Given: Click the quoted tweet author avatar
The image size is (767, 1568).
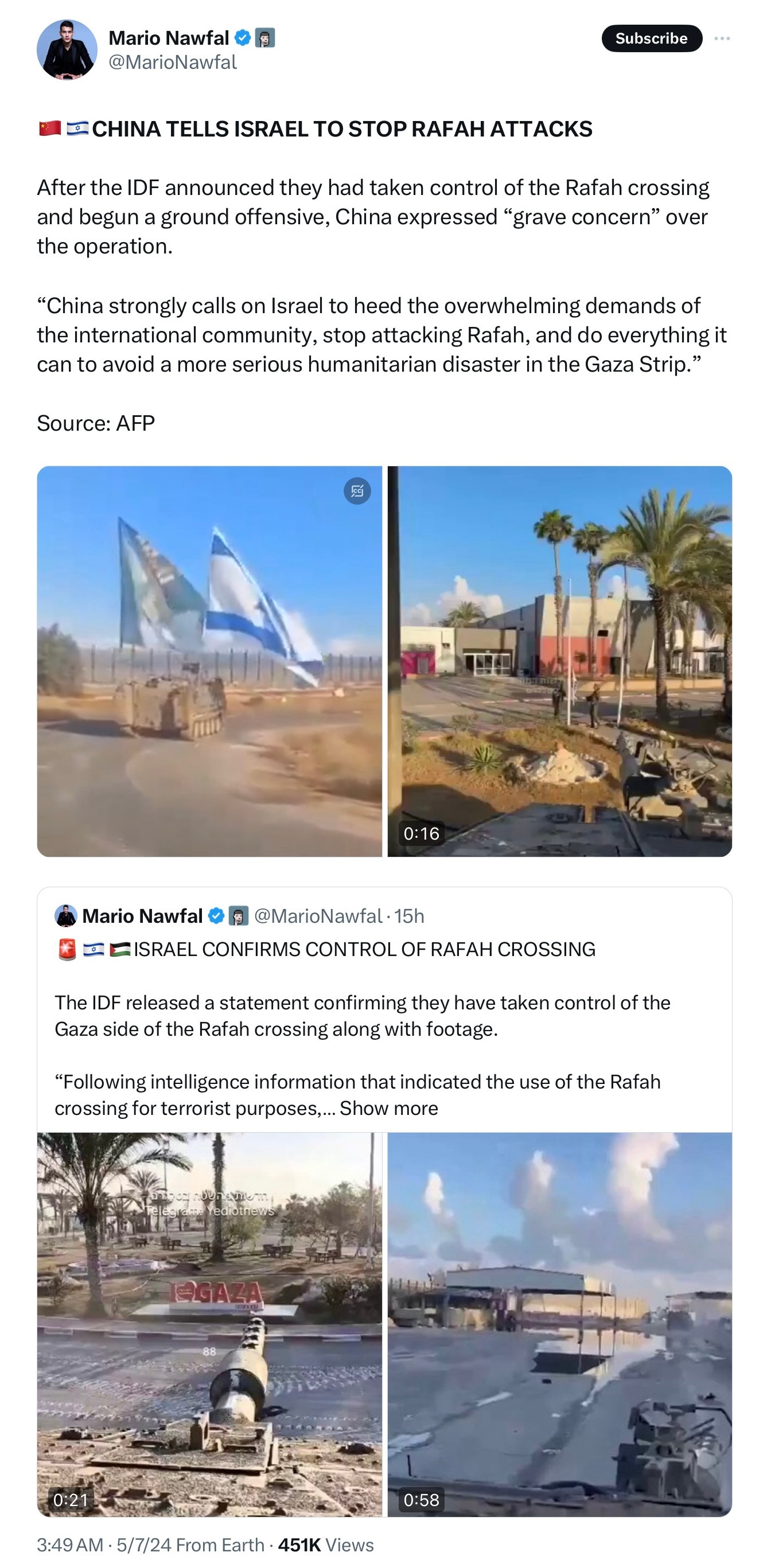Looking at the screenshot, I should (66, 915).
